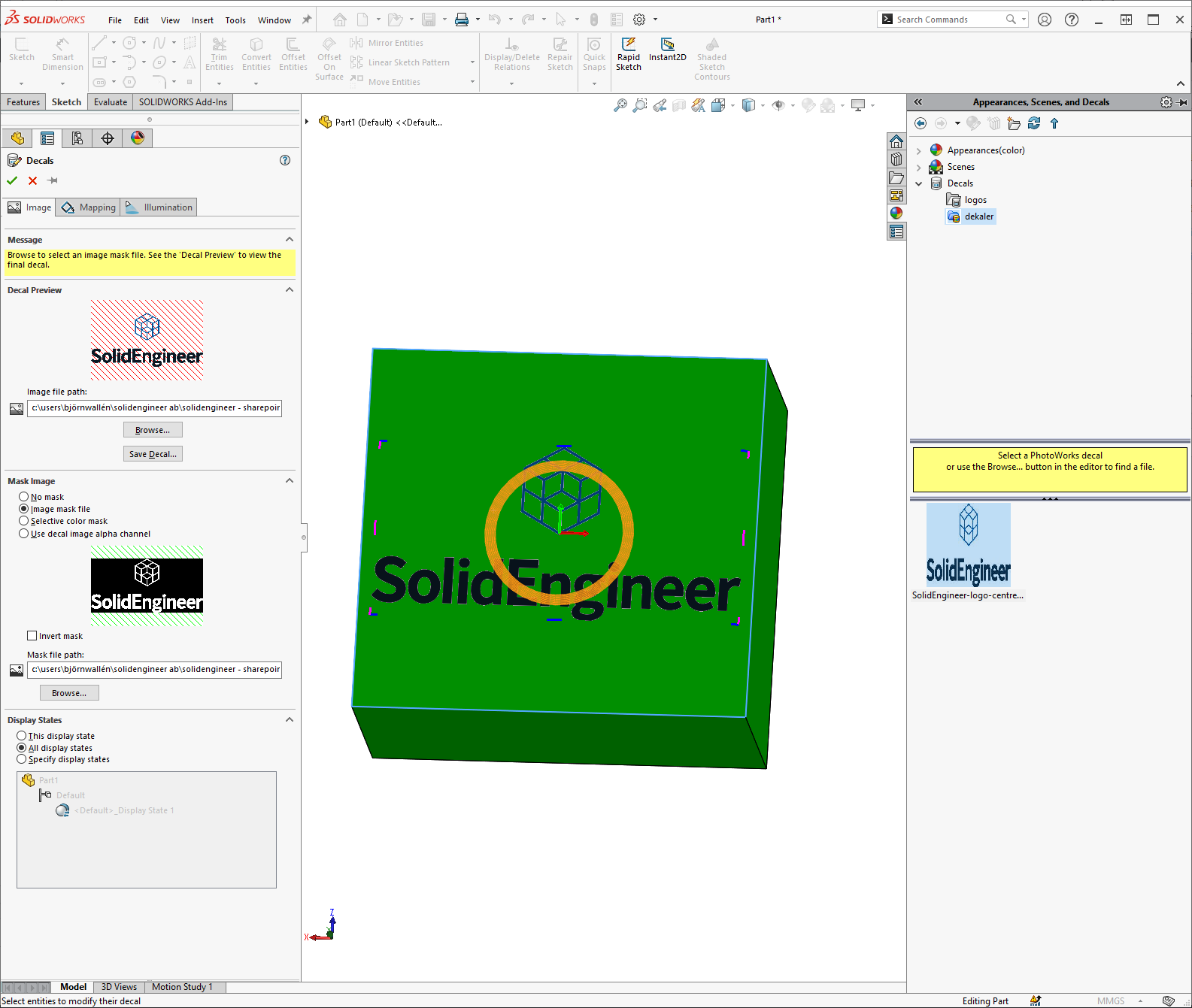Expand the Appearances(color) tree node

pyautogui.click(x=919, y=150)
